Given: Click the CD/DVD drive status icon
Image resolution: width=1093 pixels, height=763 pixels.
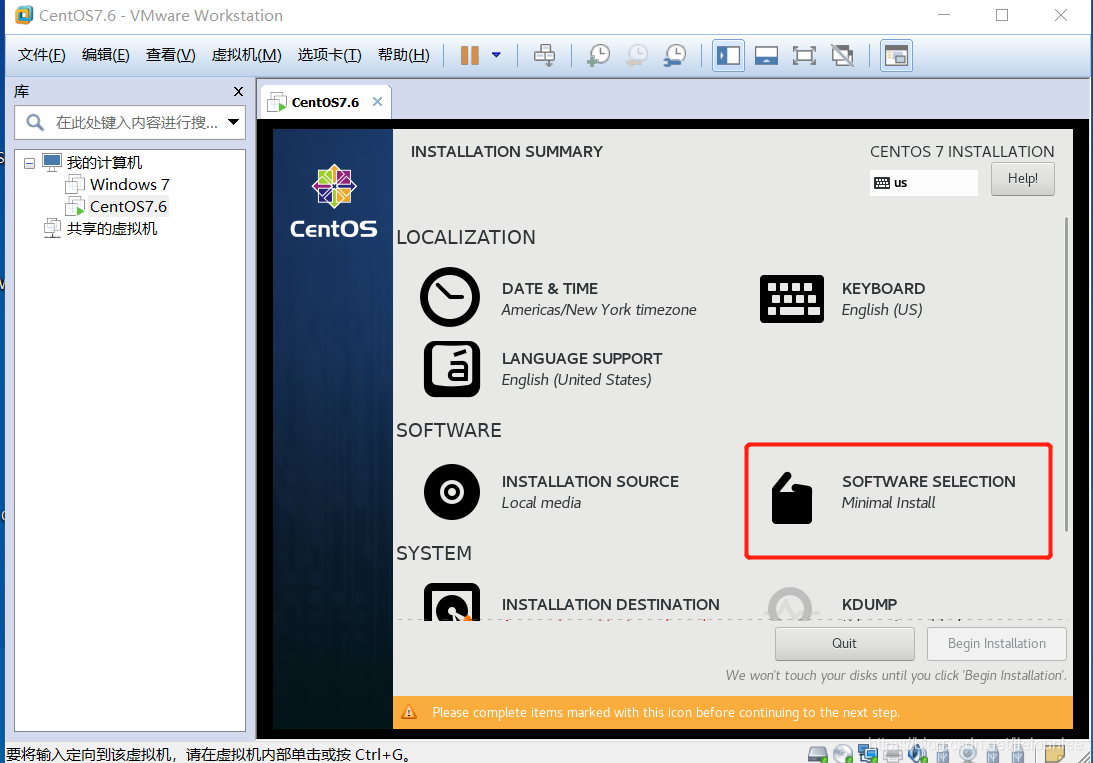Looking at the screenshot, I should [843, 754].
